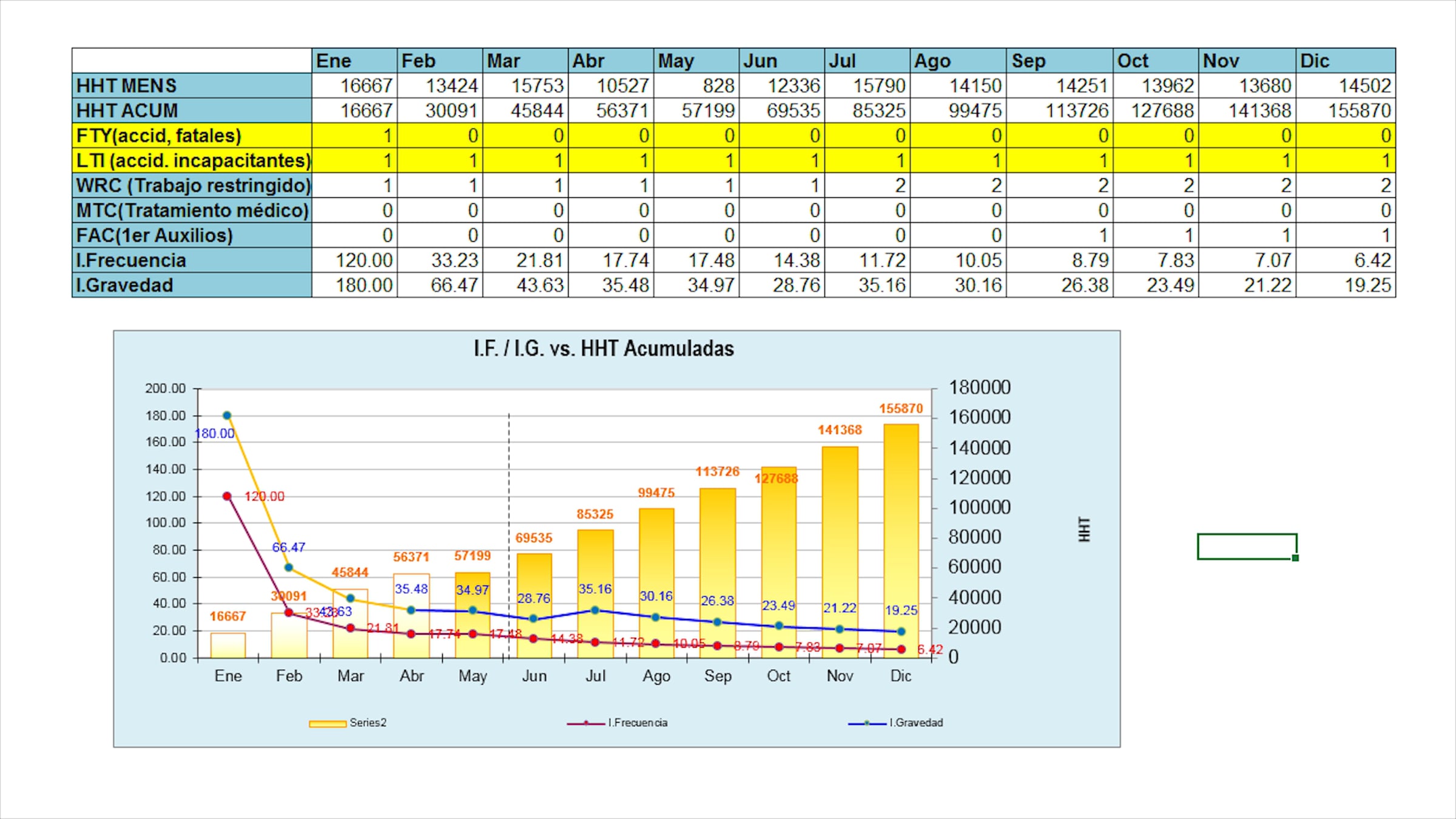Click the Ene gravedad marker at 180.00
The image size is (1456, 819).
coord(227,416)
